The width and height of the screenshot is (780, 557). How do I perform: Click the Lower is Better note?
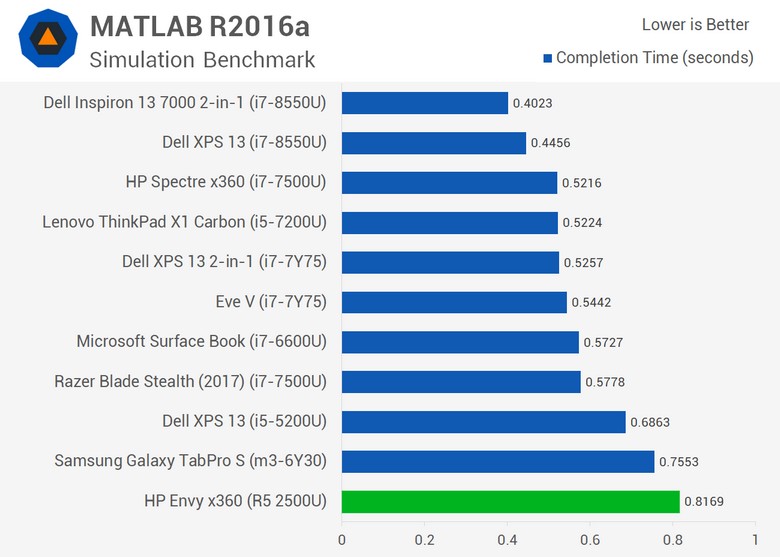695,24
